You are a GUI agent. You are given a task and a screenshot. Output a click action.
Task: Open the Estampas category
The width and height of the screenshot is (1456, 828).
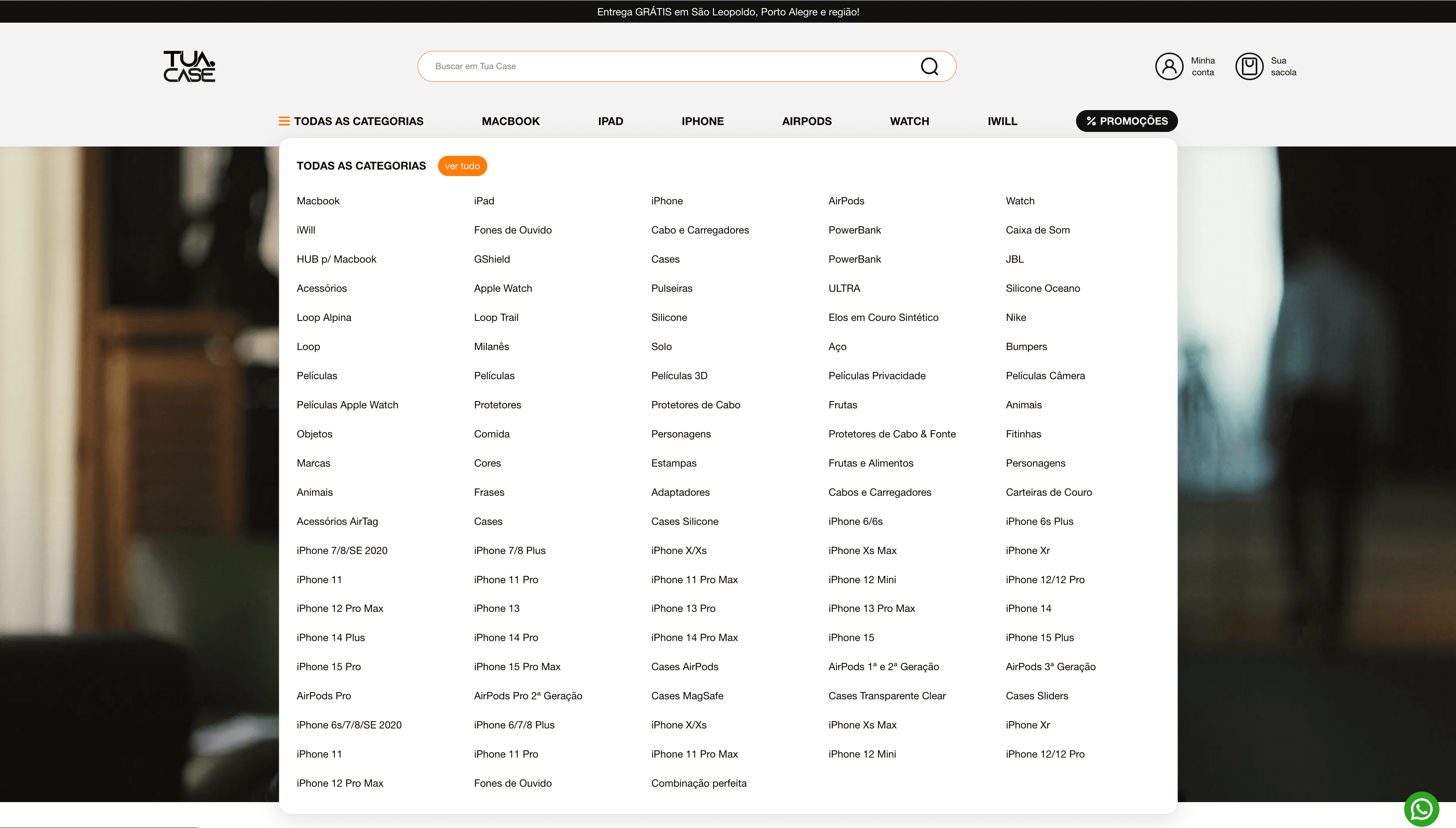pos(674,463)
